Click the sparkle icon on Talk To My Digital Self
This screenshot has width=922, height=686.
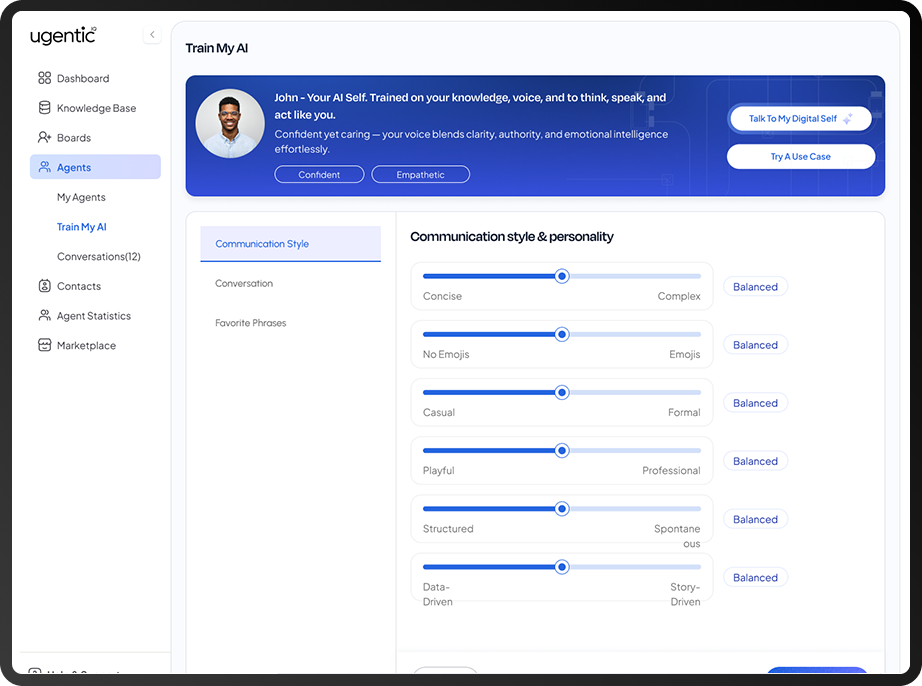click(847, 119)
